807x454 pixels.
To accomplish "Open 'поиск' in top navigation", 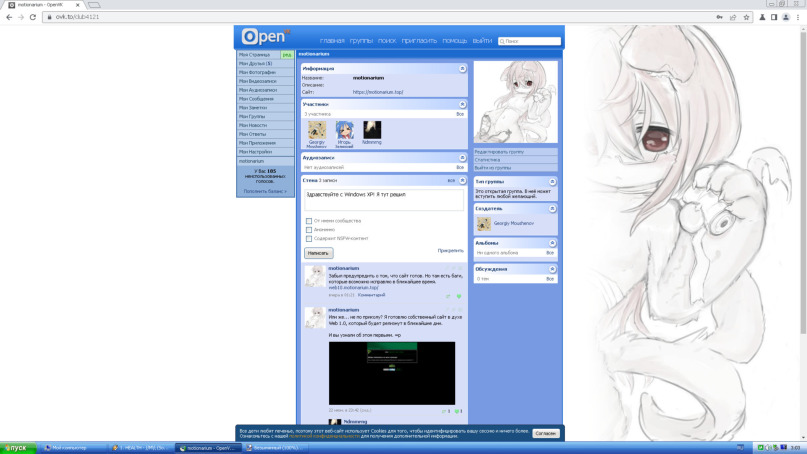I will [387, 41].
